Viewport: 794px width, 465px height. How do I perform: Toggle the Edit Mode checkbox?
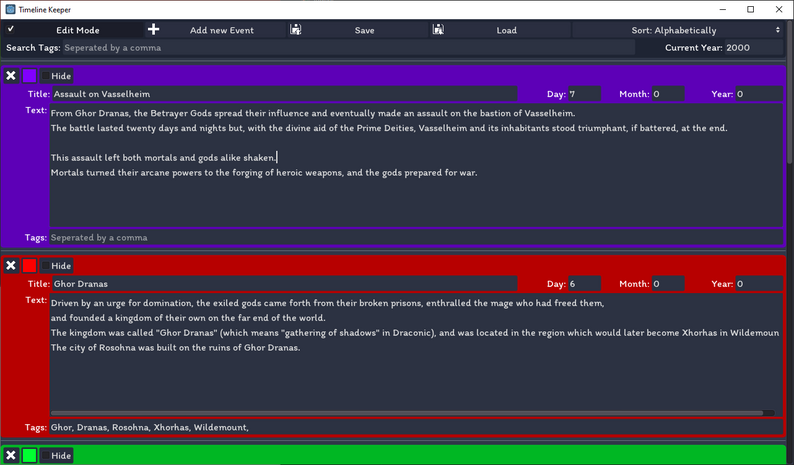[x=11, y=29]
